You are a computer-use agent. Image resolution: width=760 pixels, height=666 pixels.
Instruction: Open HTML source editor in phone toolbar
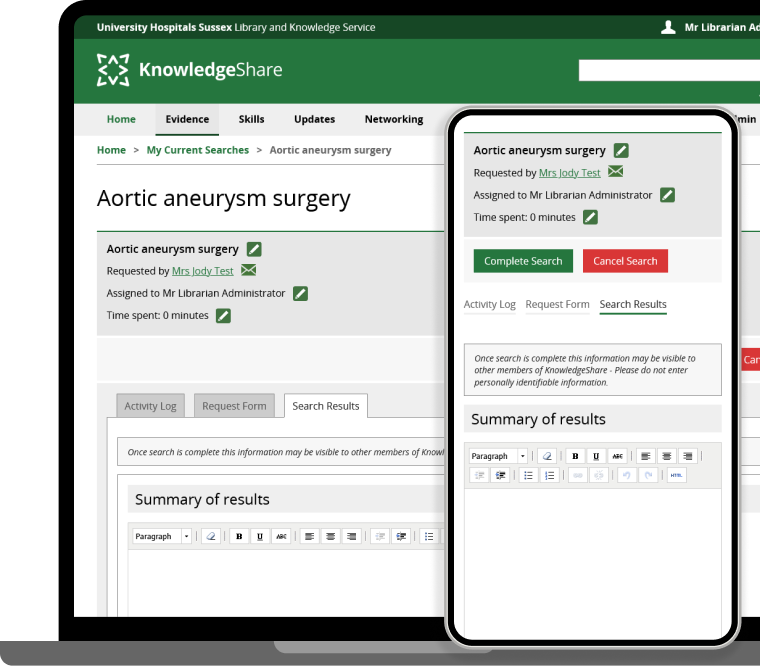(x=676, y=476)
